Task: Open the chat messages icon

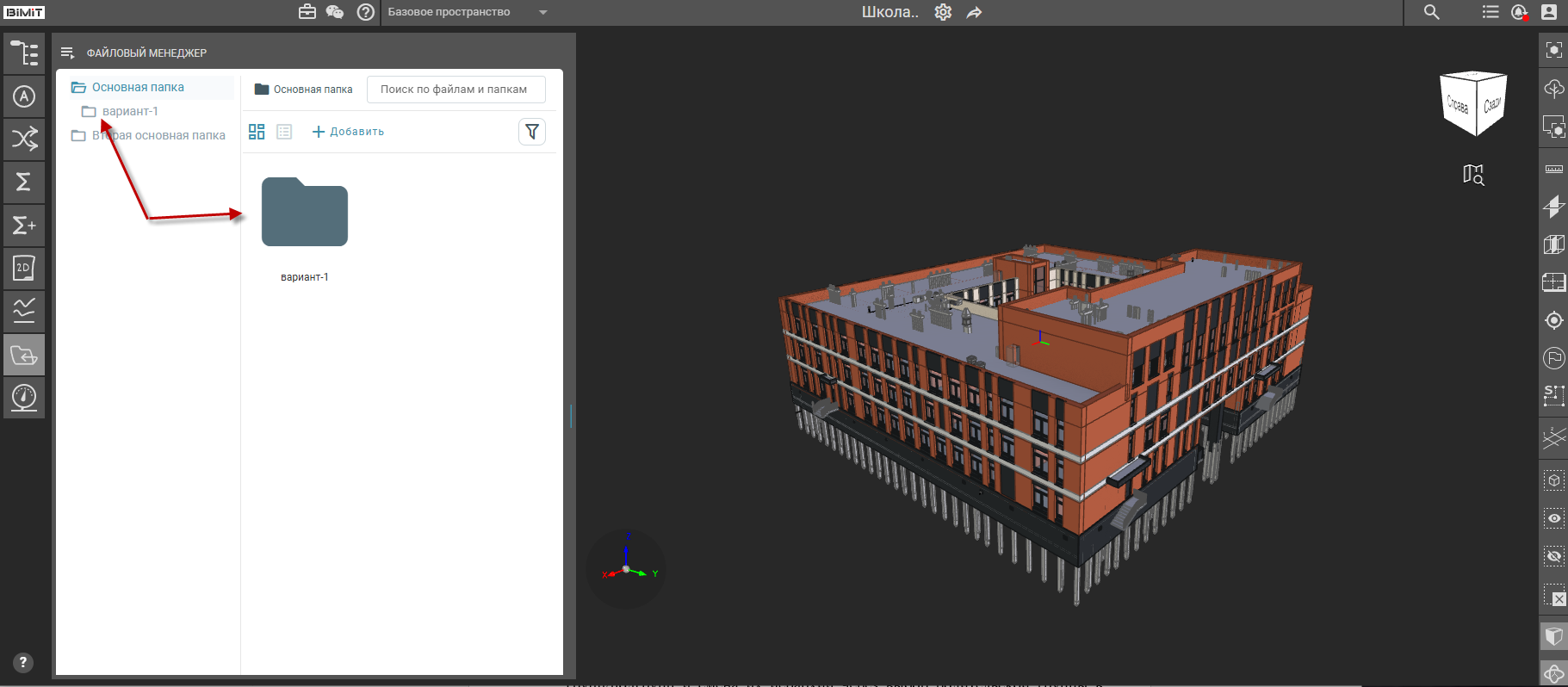Action: [335, 12]
